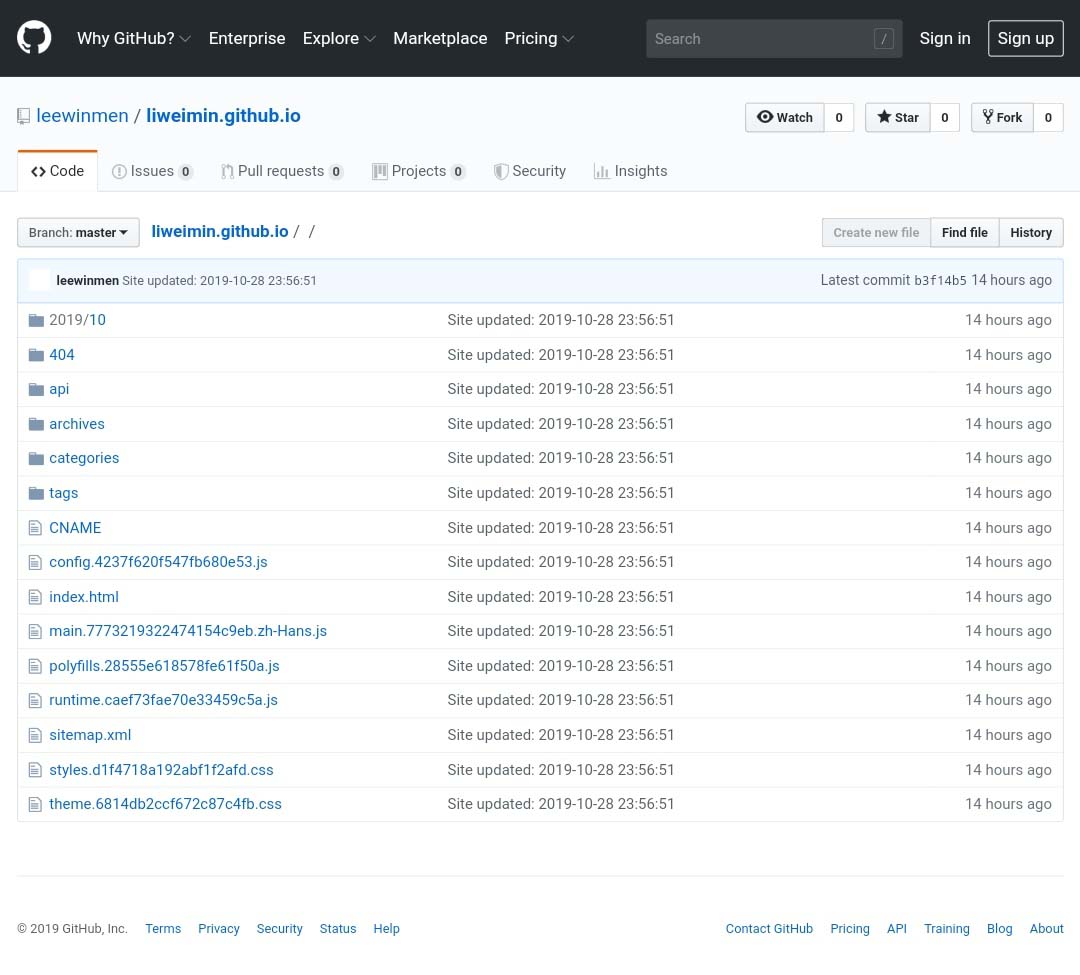This screenshot has width=1080, height=975.
Task: Expand the Why GitHub? menu
Action: coord(134,38)
